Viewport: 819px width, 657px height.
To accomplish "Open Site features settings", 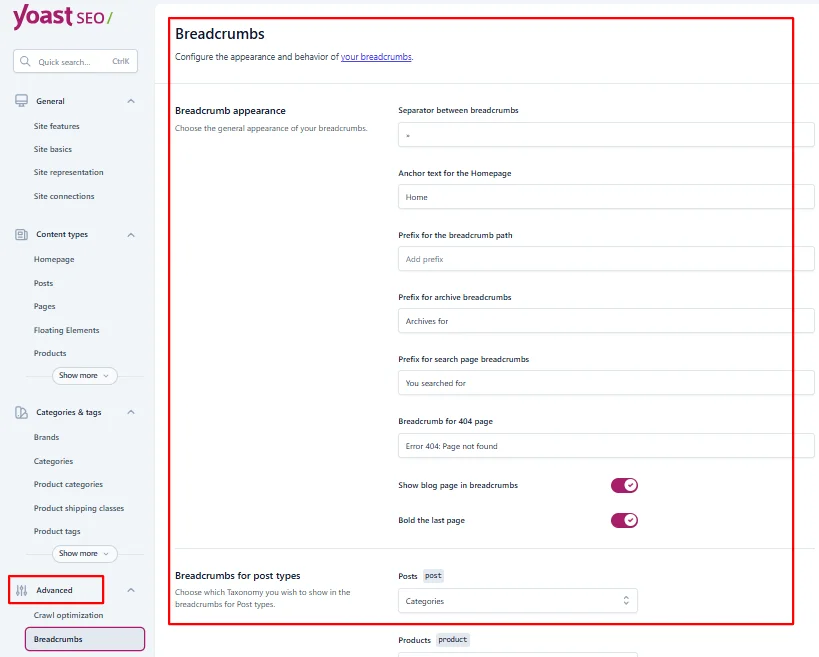I will coord(56,126).
